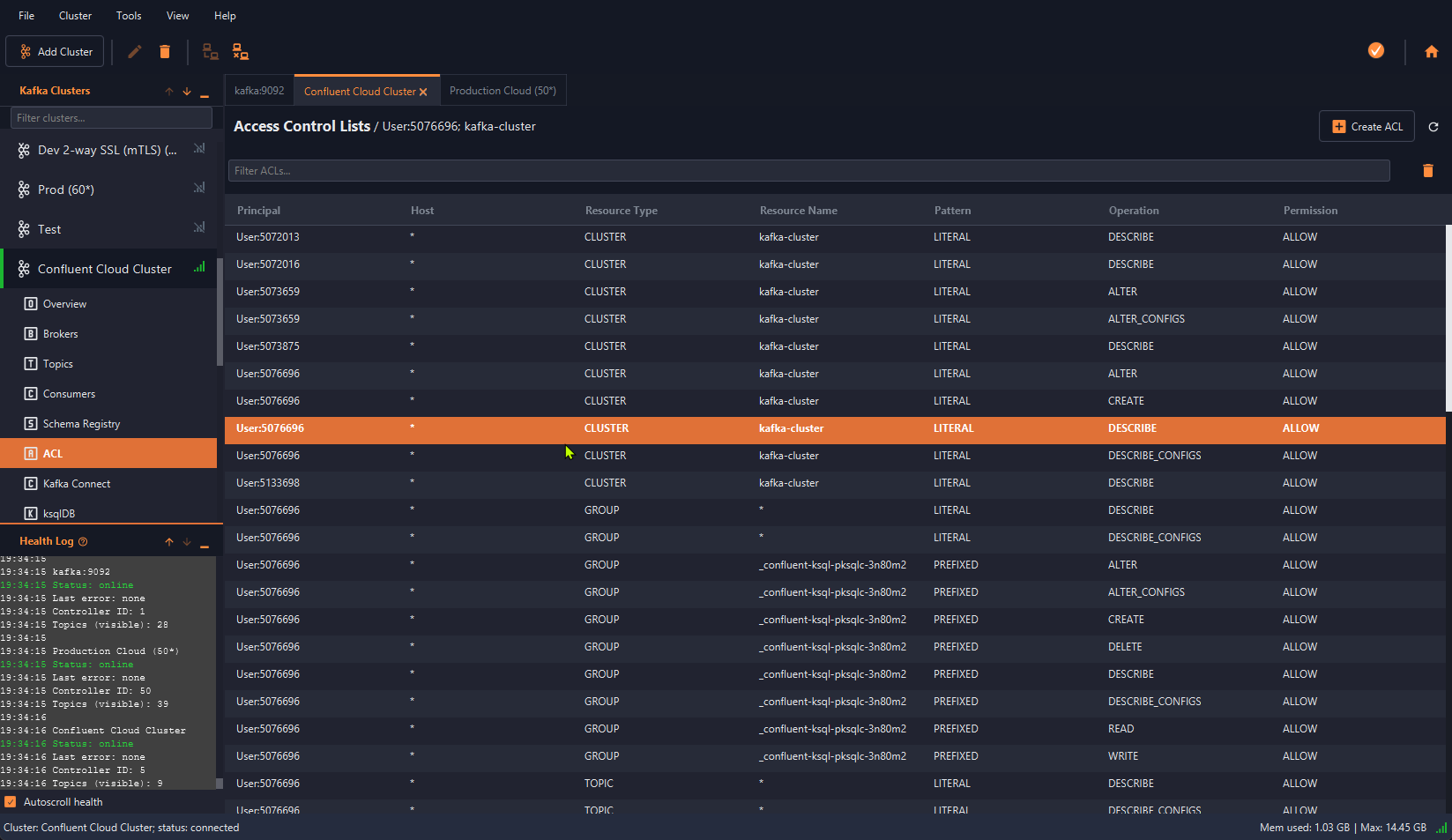Switch to Production Cloud (50*) tab

click(503, 91)
